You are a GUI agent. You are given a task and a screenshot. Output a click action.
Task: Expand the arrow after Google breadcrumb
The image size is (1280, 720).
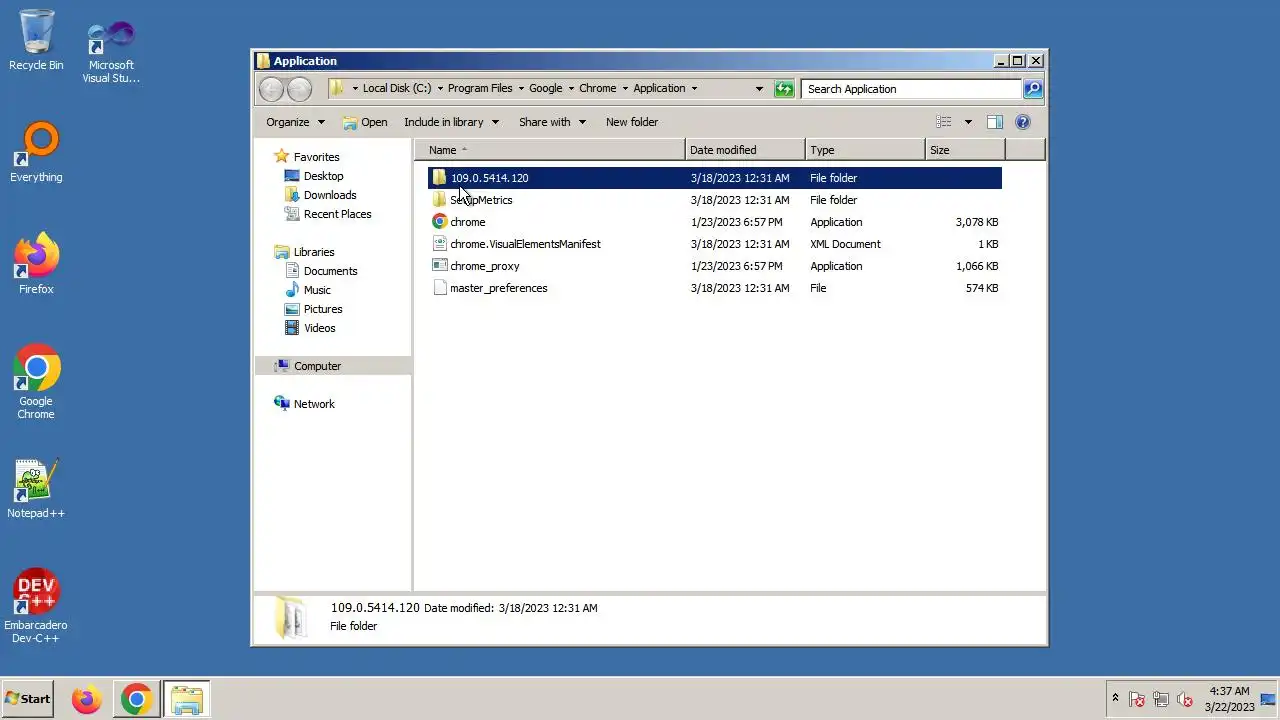pos(571,89)
